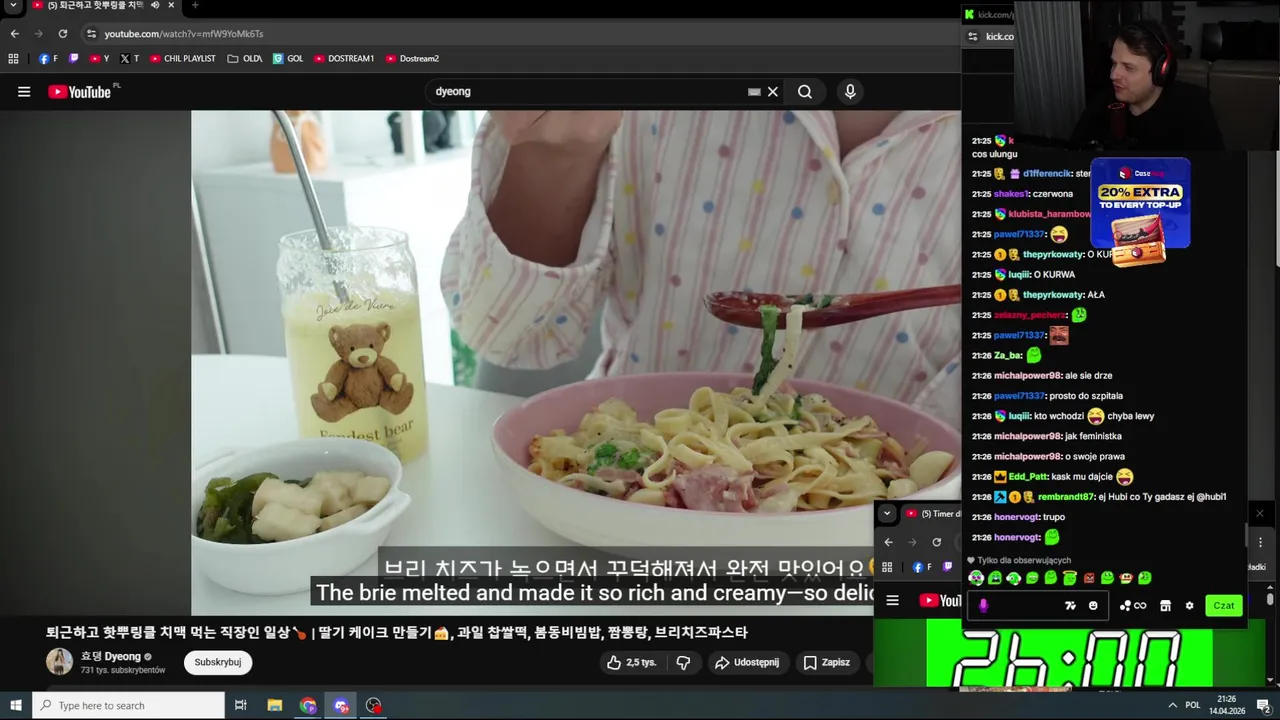Open site information icon in address bar
Screen dimensions: 1280x720
[x=91, y=34]
